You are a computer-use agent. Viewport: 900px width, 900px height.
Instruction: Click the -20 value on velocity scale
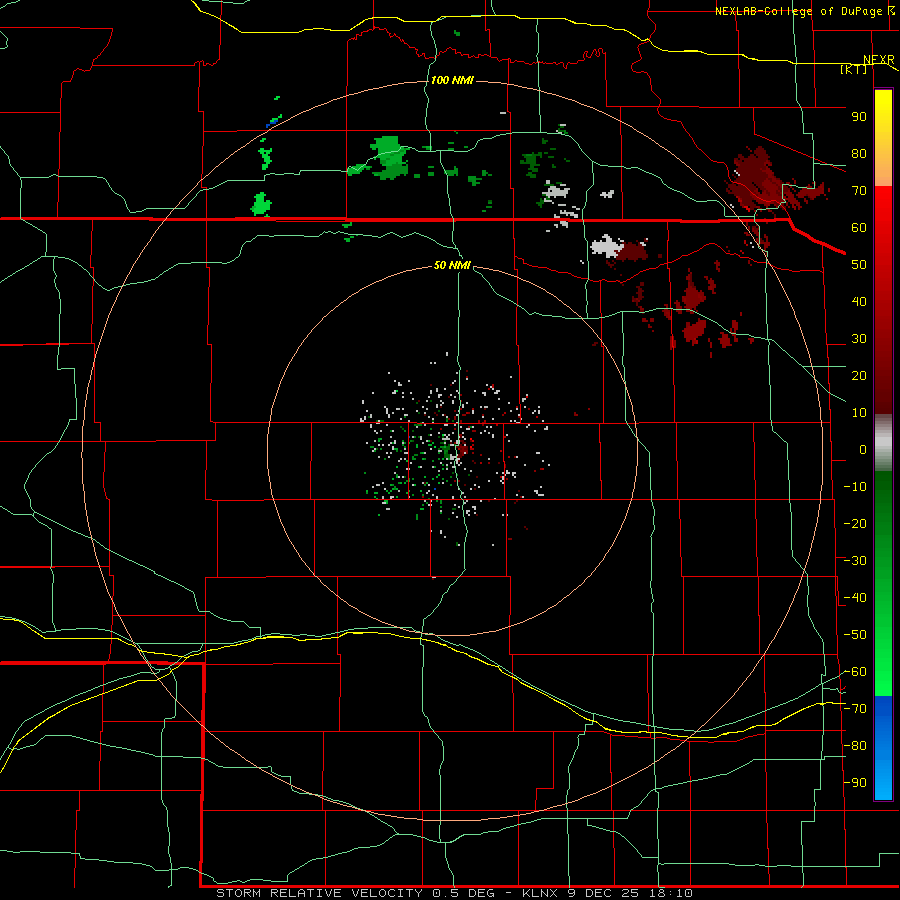coord(855,524)
